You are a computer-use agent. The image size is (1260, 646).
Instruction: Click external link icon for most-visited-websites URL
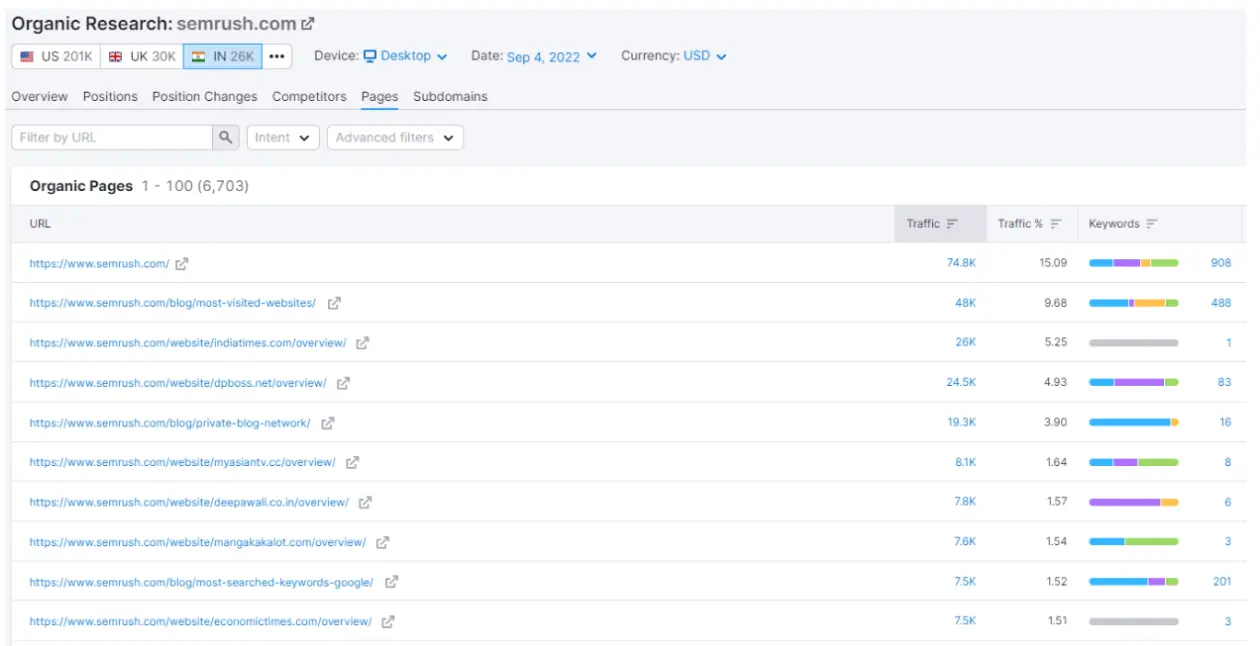[334, 303]
